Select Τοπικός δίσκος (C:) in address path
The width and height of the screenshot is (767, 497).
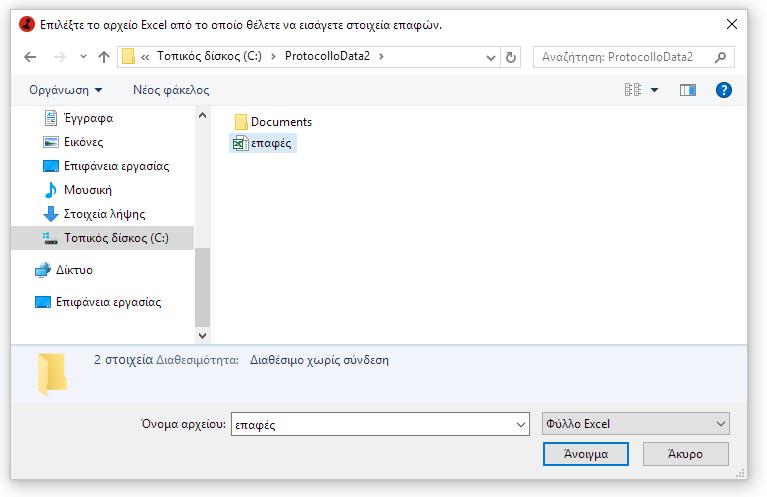209,56
